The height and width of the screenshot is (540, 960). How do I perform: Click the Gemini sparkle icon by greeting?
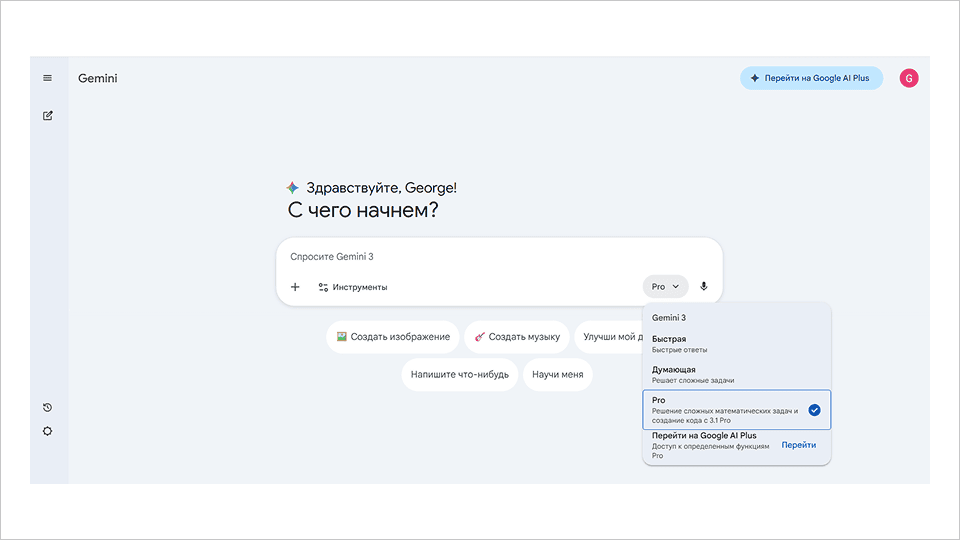tap(293, 188)
